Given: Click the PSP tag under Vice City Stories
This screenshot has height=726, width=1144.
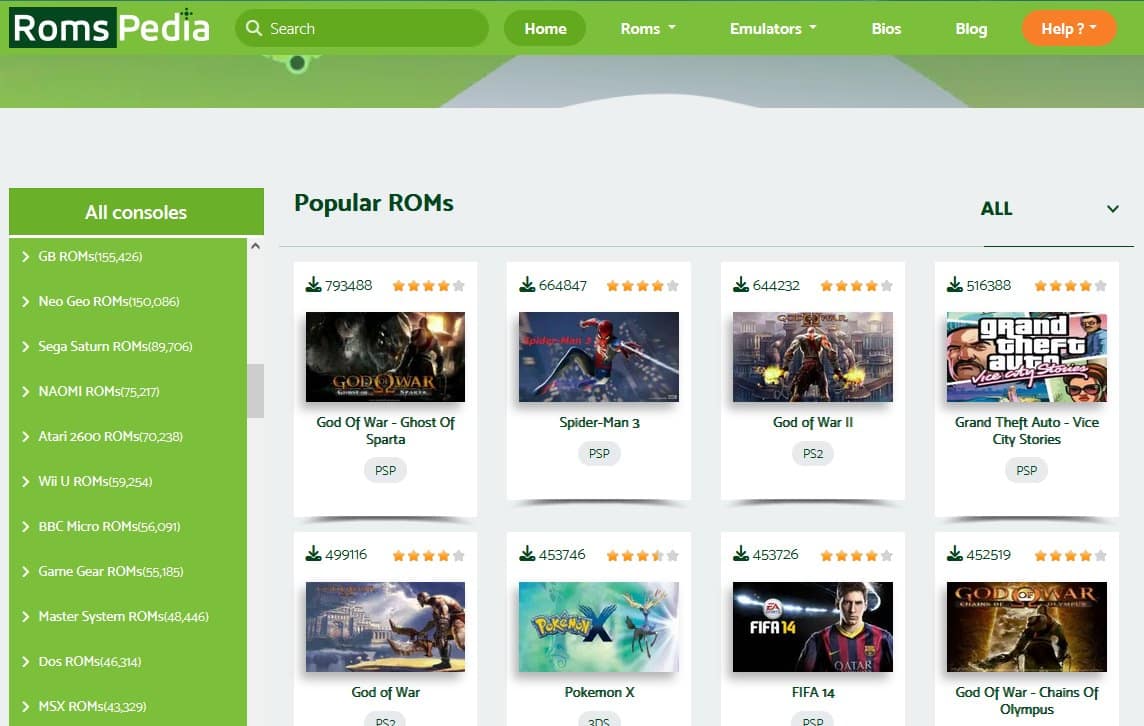Looking at the screenshot, I should tap(1027, 471).
